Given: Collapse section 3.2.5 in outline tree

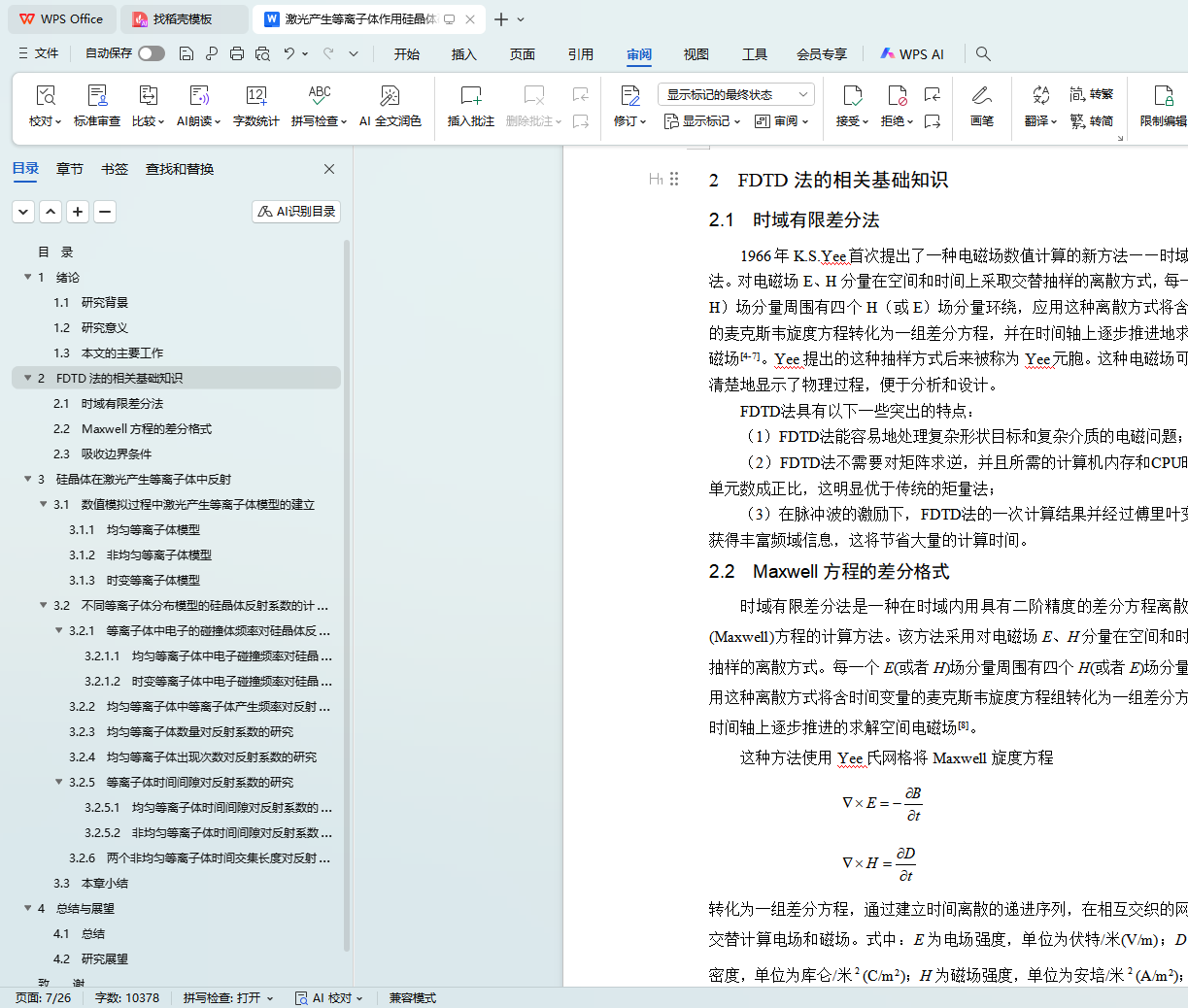Looking at the screenshot, I should click(59, 783).
